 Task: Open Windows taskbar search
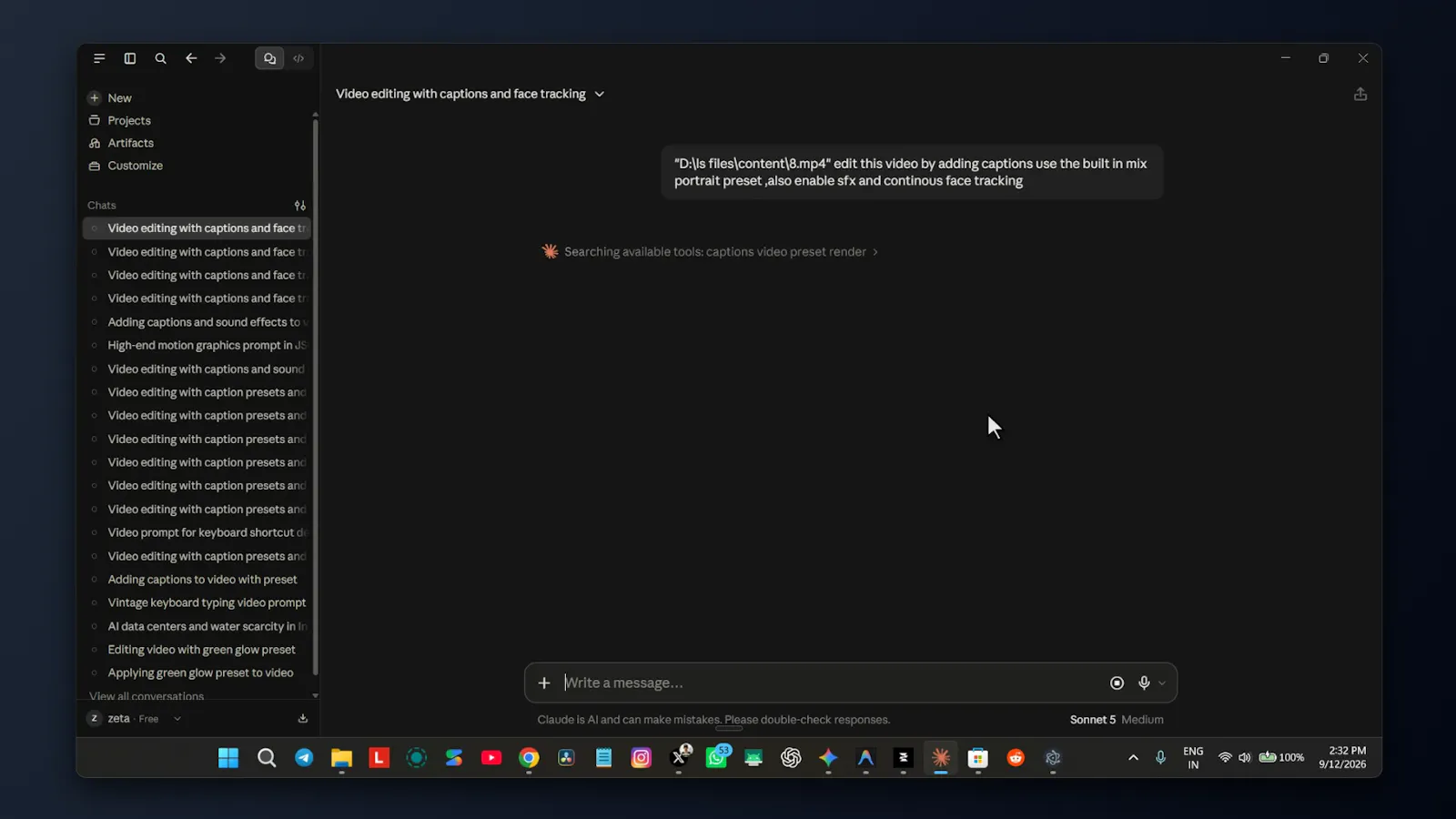click(267, 758)
